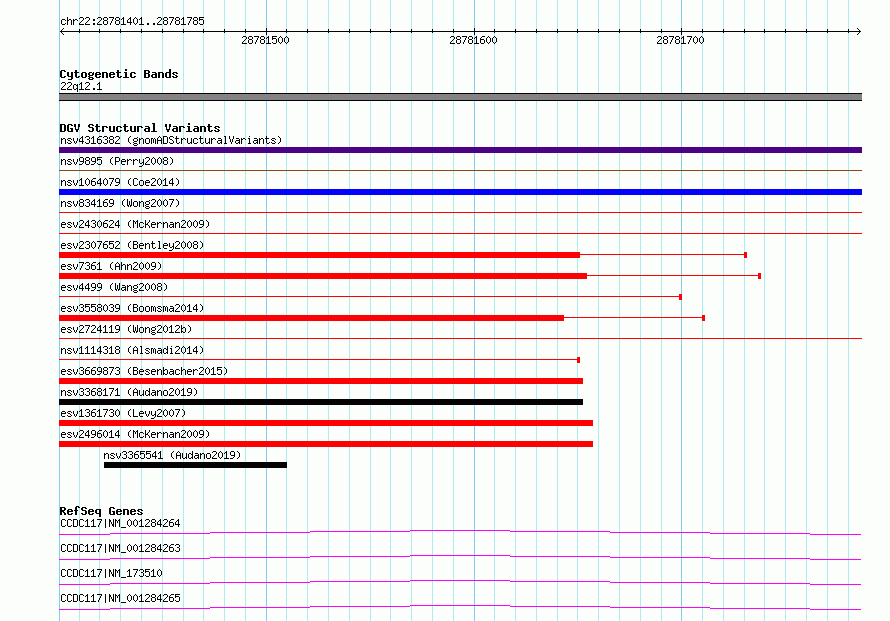Viewport: 890px width, 621px height.
Task: Select the red esv3669873 variant bar
Action: pyautogui.click(x=321, y=381)
